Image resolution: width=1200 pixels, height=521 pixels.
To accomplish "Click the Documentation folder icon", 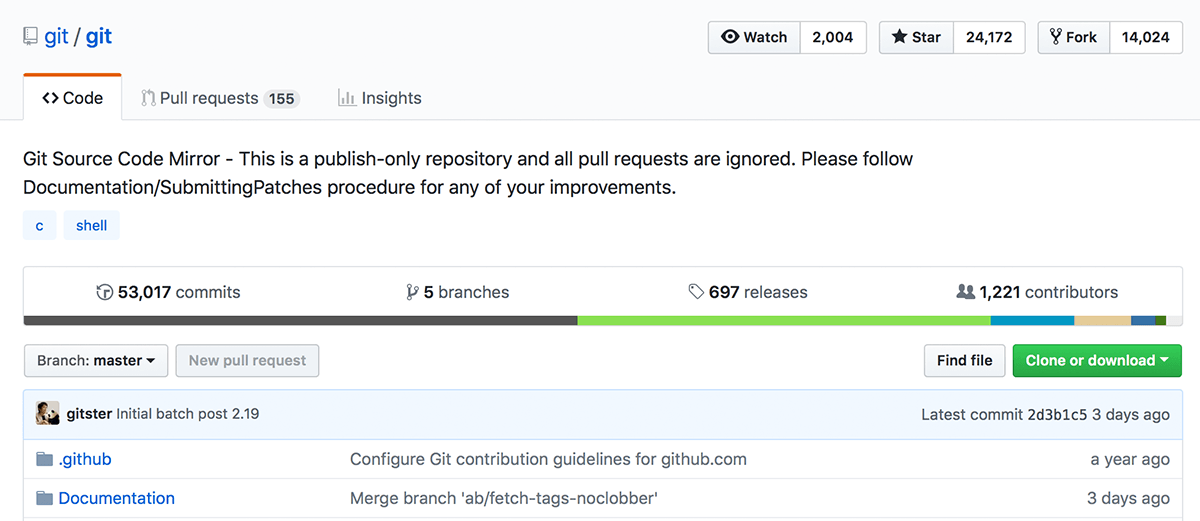I will click(44, 498).
